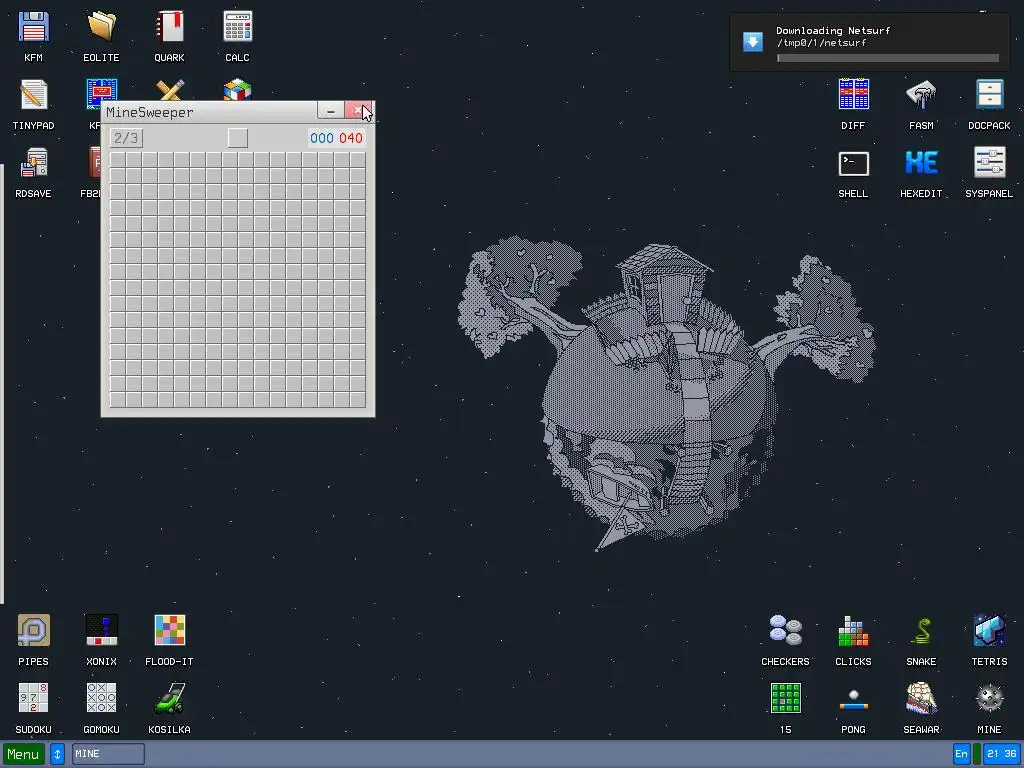The image size is (1024, 768).
Task: Open the MINE desktop icon
Action: 989,699
